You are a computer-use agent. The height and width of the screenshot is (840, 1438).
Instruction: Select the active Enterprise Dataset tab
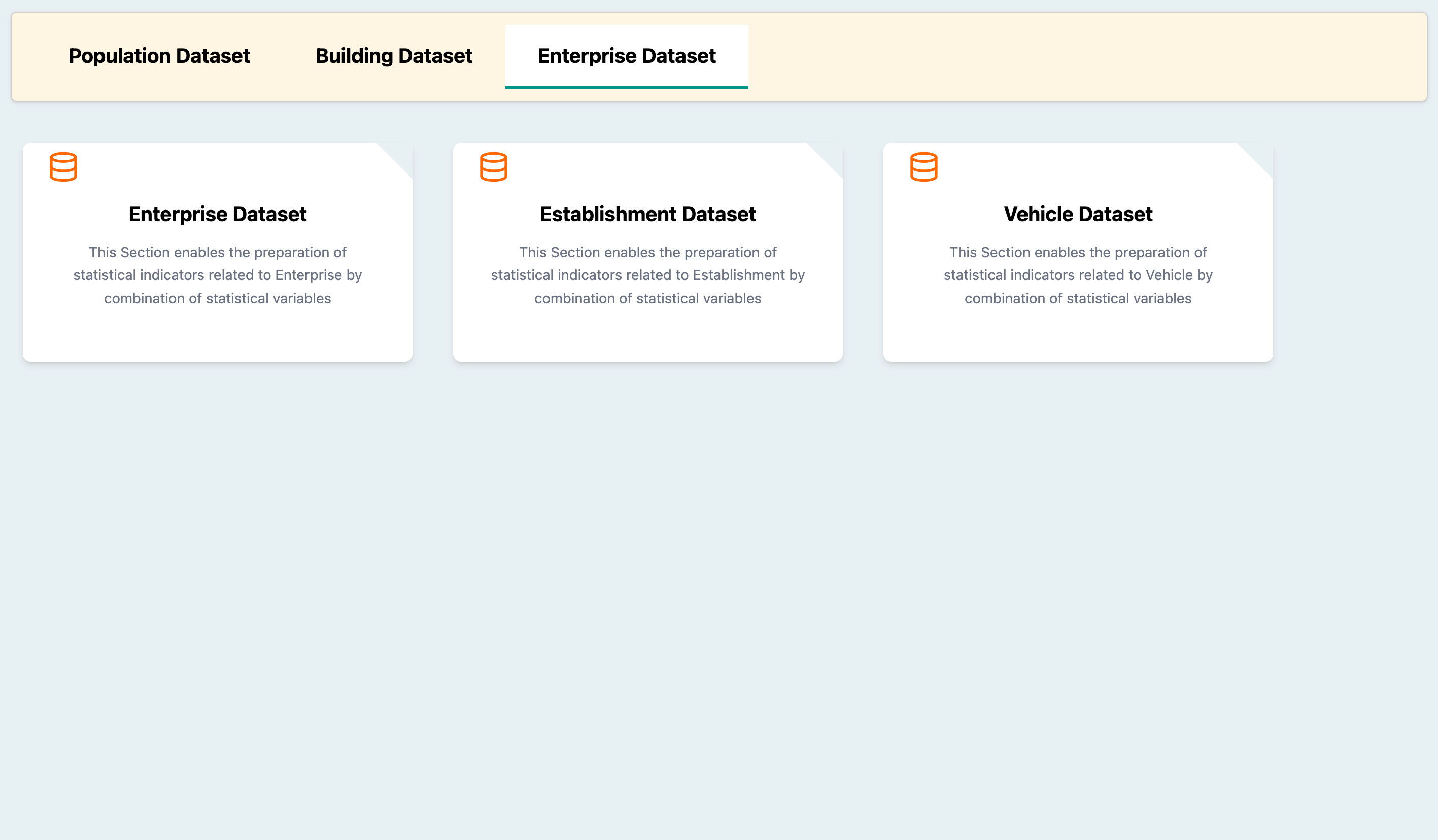(627, 56)
